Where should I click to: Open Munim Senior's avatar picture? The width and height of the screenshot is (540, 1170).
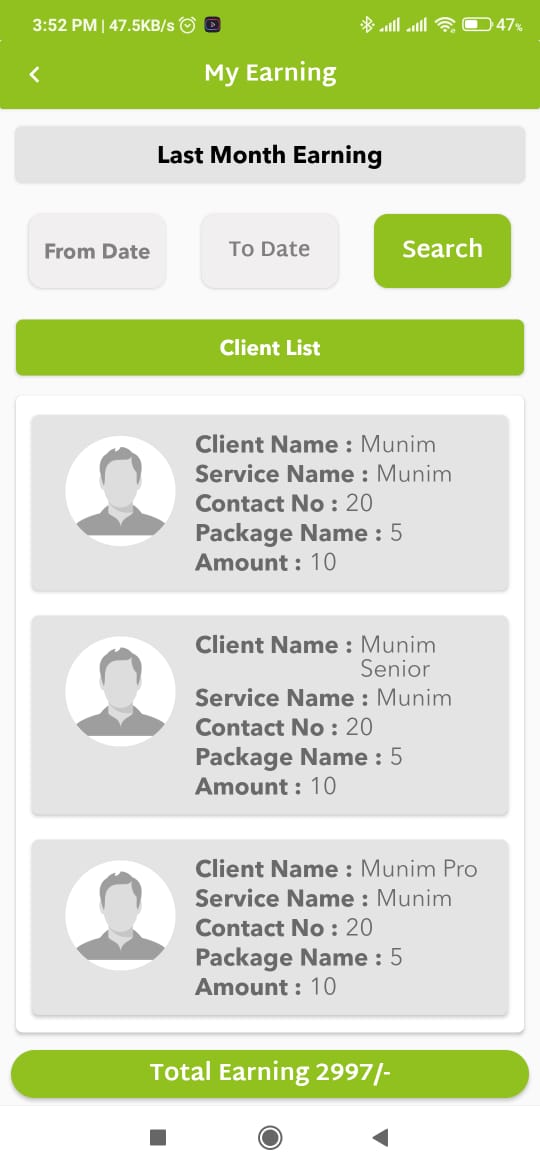tap(120, 692)
